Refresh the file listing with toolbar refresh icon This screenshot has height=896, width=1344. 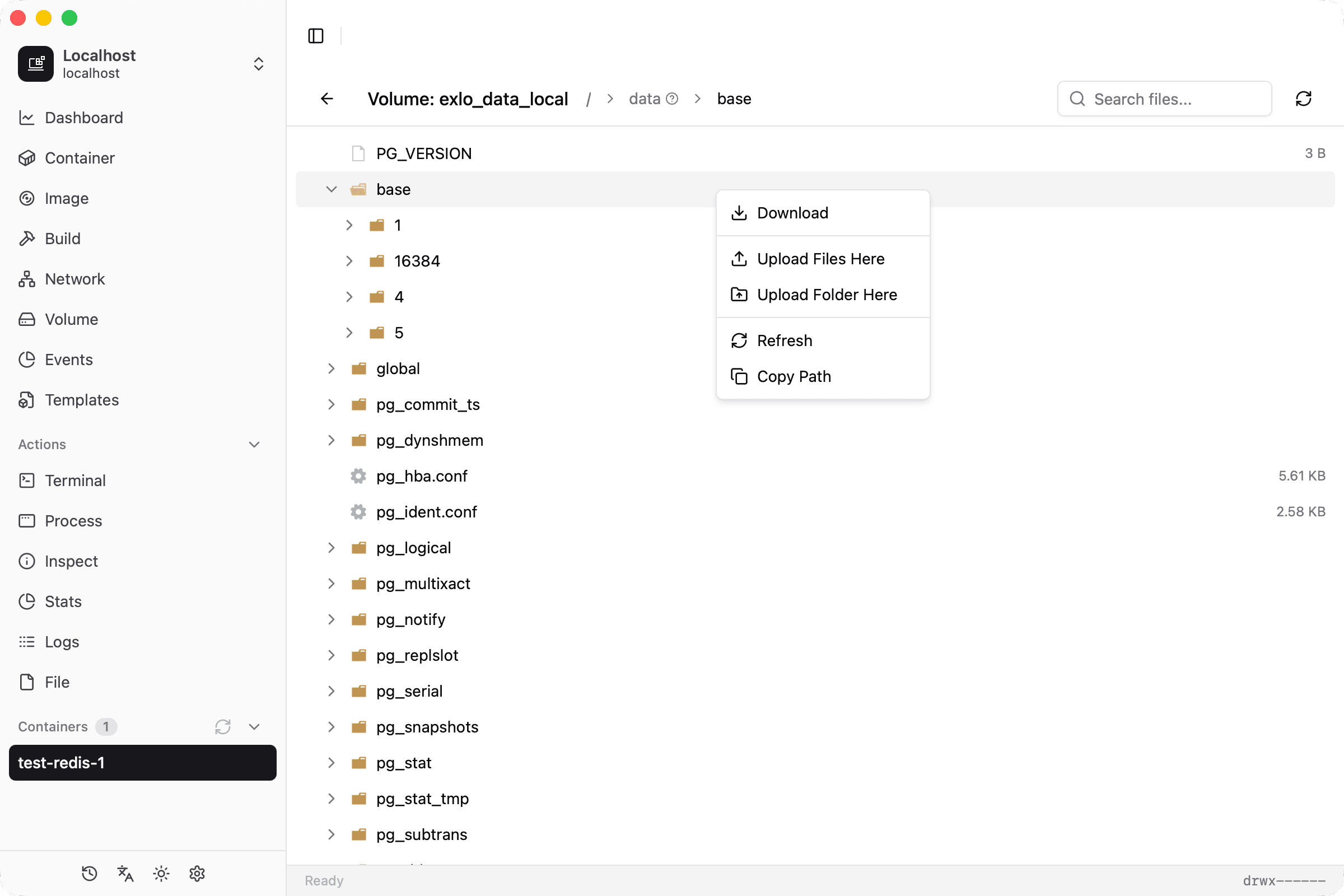1304,99
